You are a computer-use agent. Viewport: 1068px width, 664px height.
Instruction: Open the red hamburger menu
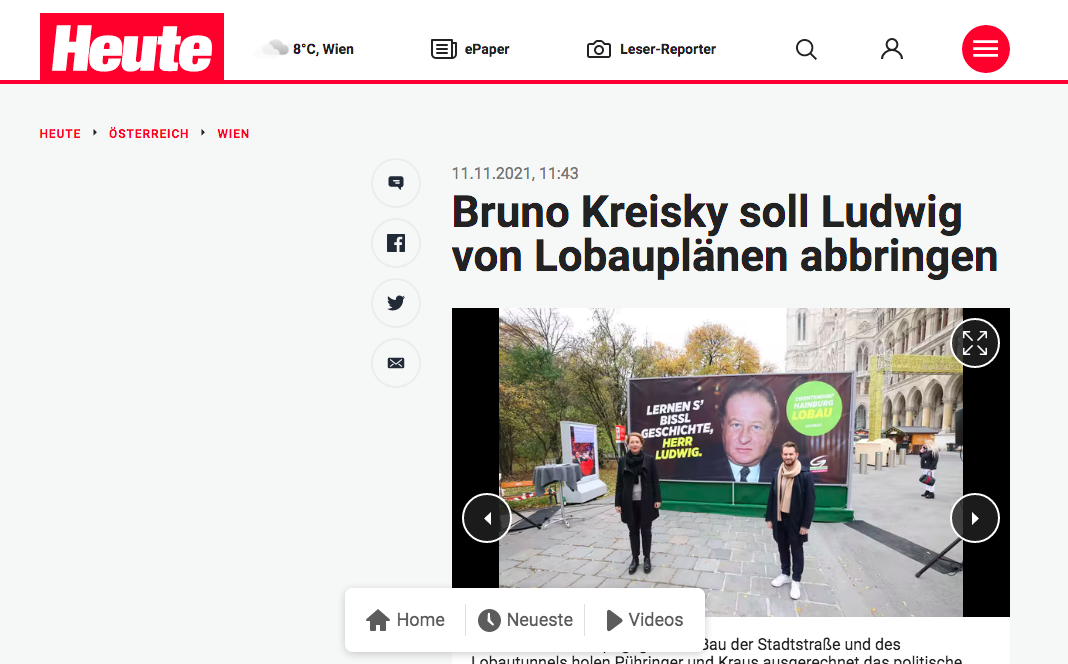[985, 49]
